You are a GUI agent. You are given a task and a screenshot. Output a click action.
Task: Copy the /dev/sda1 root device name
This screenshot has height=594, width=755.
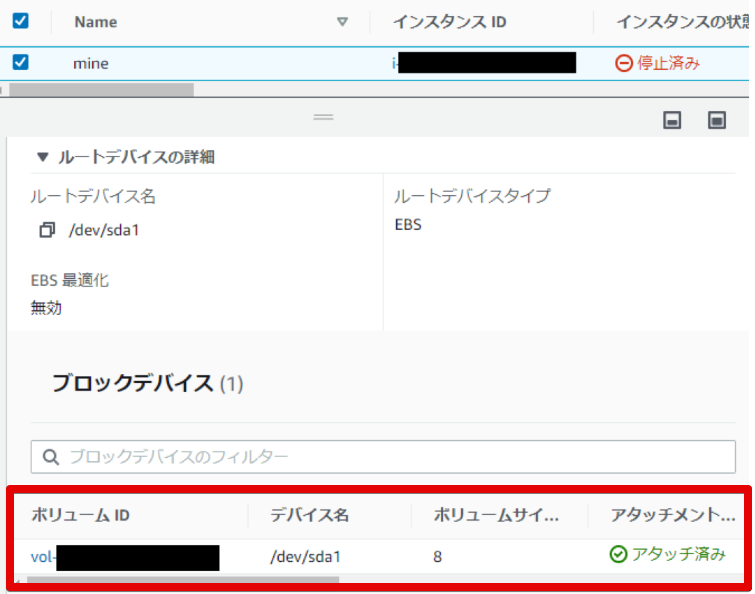pos(47,230)
